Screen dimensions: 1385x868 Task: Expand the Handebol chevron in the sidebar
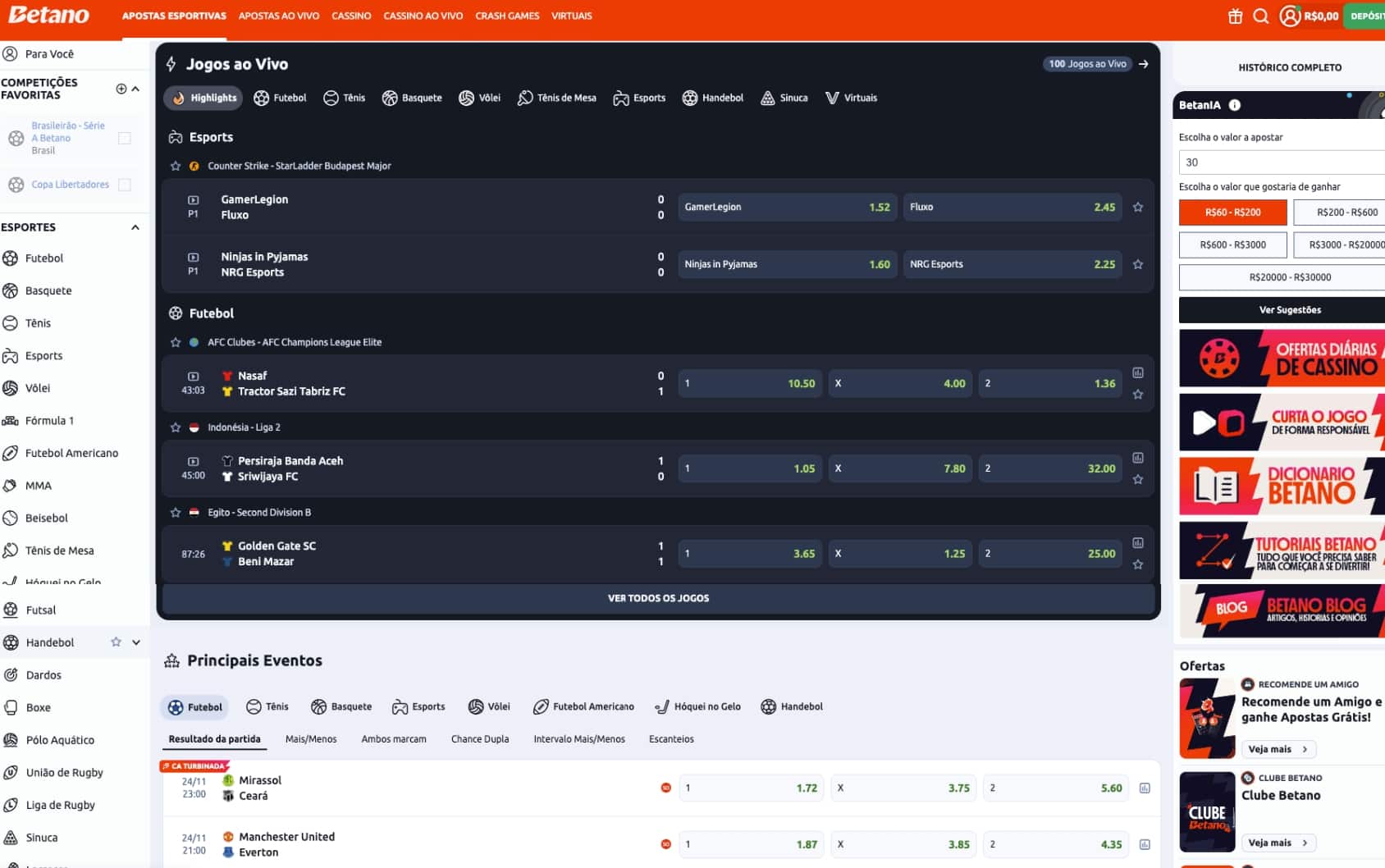(137, 642)
